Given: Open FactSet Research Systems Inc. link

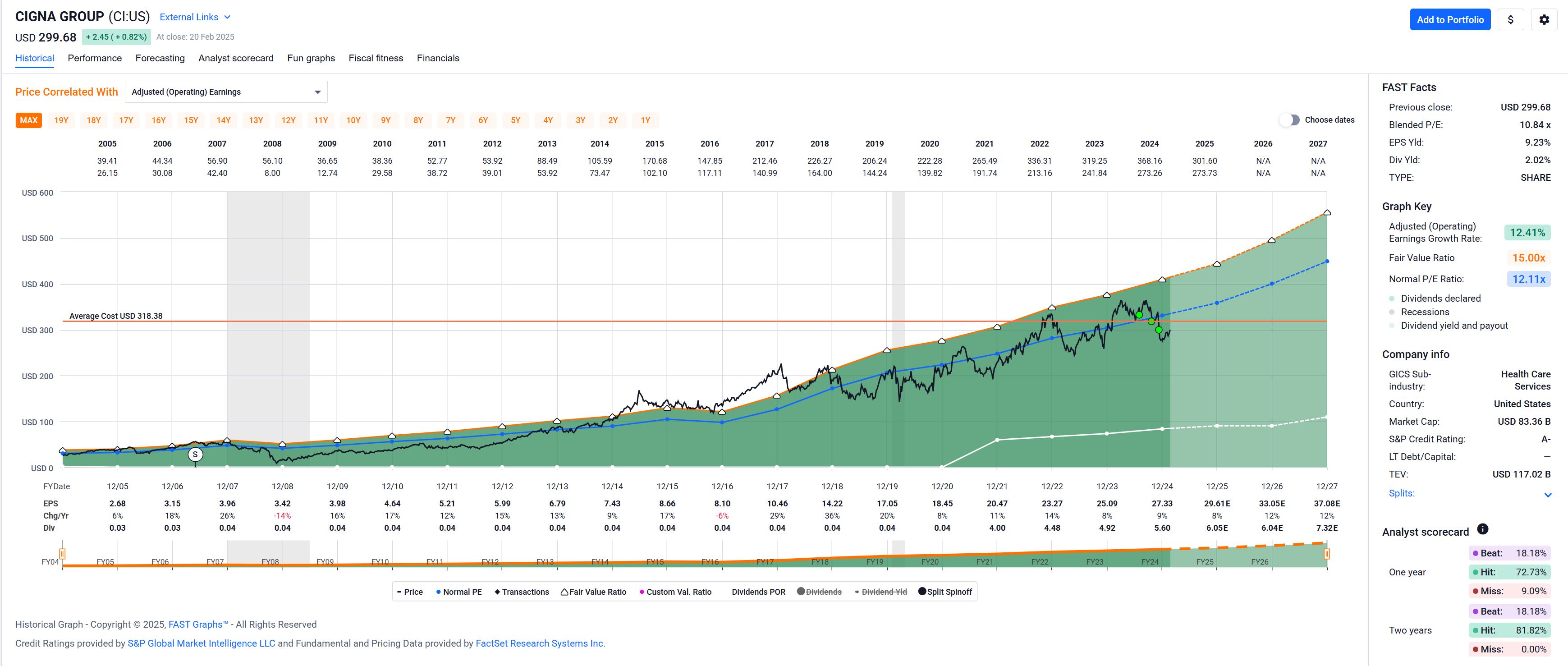Looking at the screenshot, I should (x=541, y=643).
